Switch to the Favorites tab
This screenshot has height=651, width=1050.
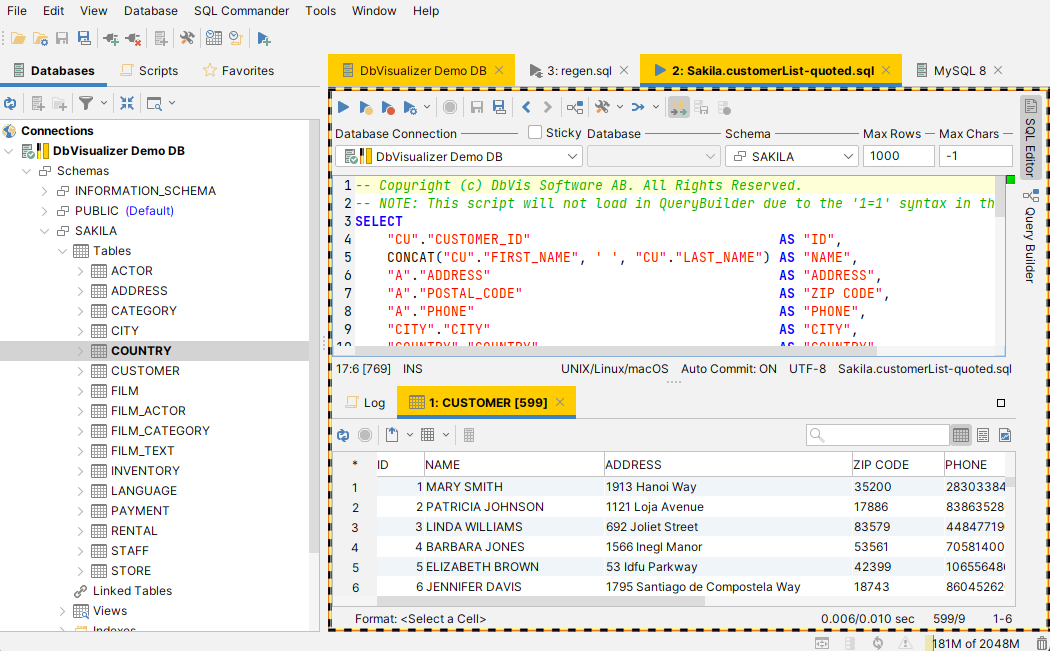(x=238, y=70)
